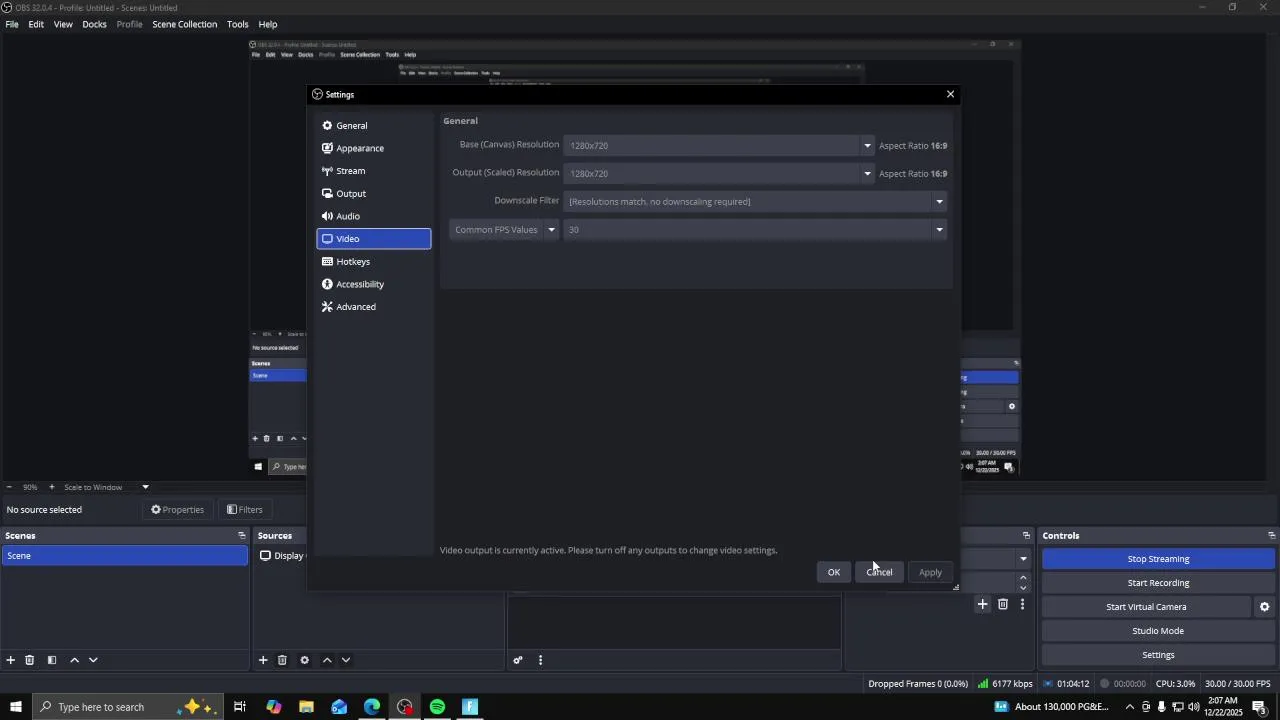
Task: Open the audio mixer three-dot menu
Action: (x=541, y=660)
